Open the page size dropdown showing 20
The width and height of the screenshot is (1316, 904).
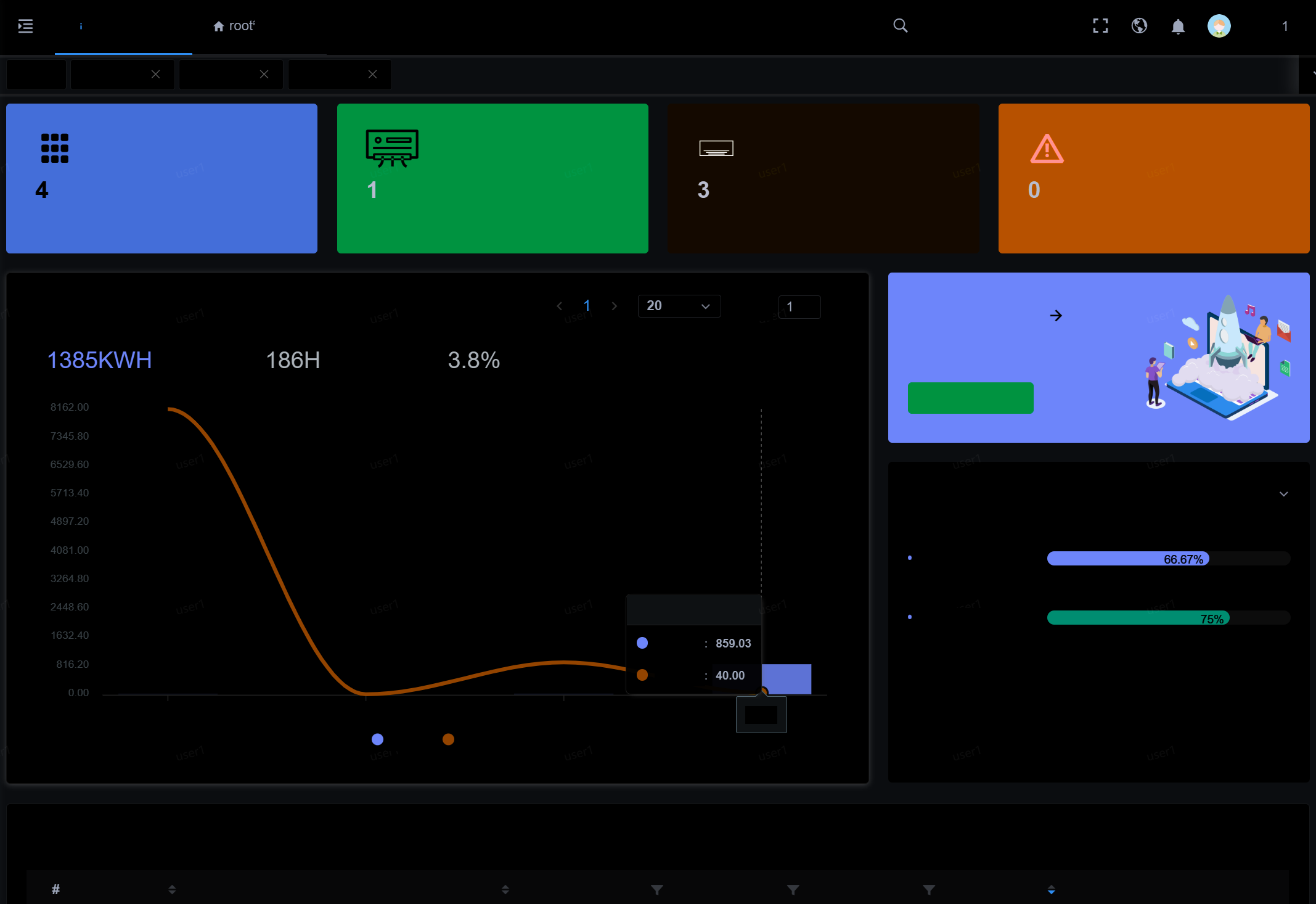(679, 306)
